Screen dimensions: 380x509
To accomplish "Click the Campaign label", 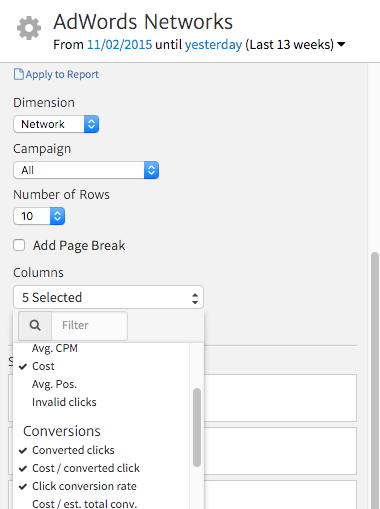I will coord(42,149).
